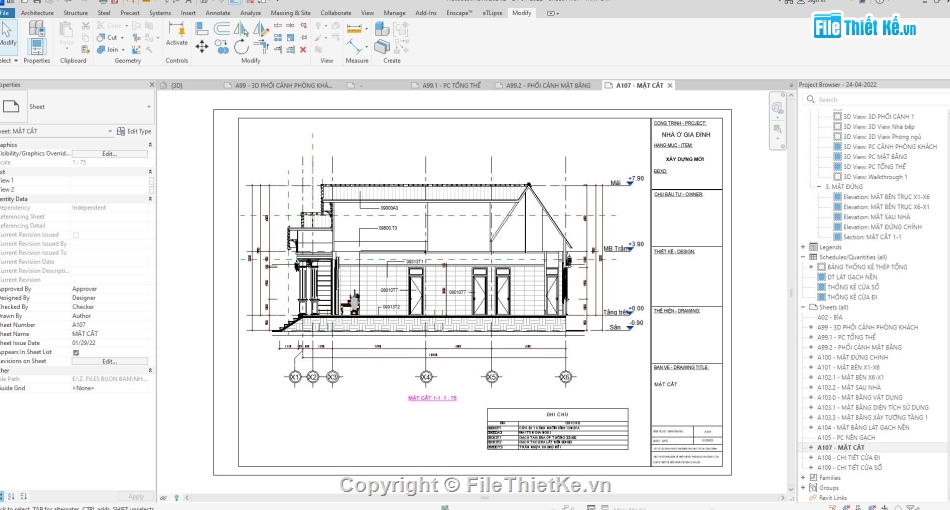Viewport: 950px width, 510px height.
Task: Select the Scale tool icon
Action: coord(290,38)
